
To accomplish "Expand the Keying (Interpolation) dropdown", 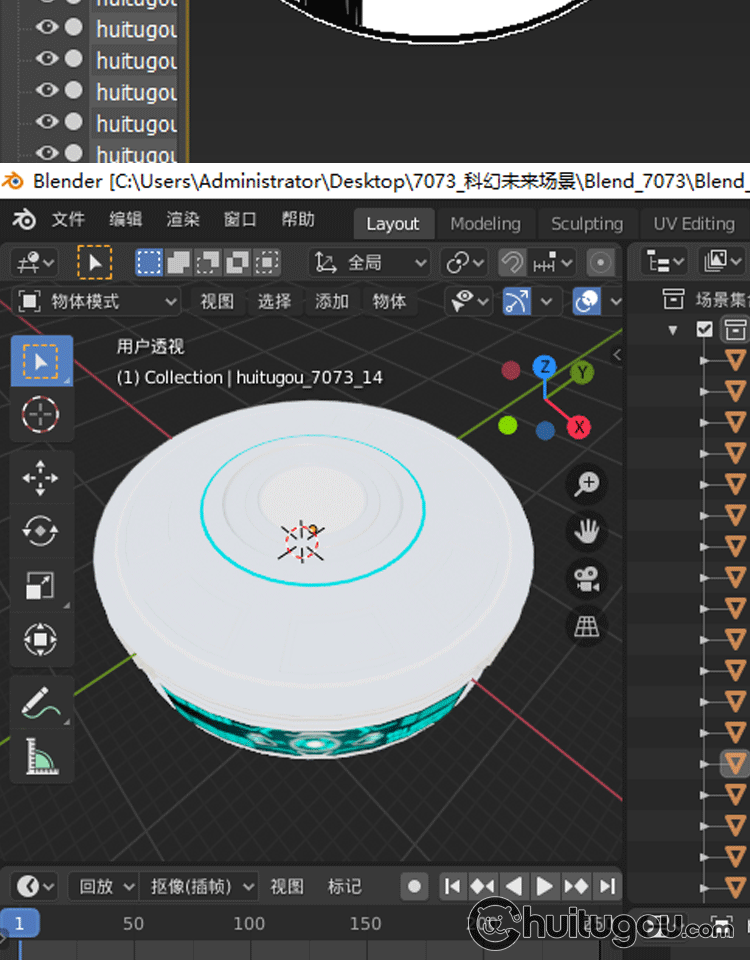I will pyautogui.click(x=201, y=886).
